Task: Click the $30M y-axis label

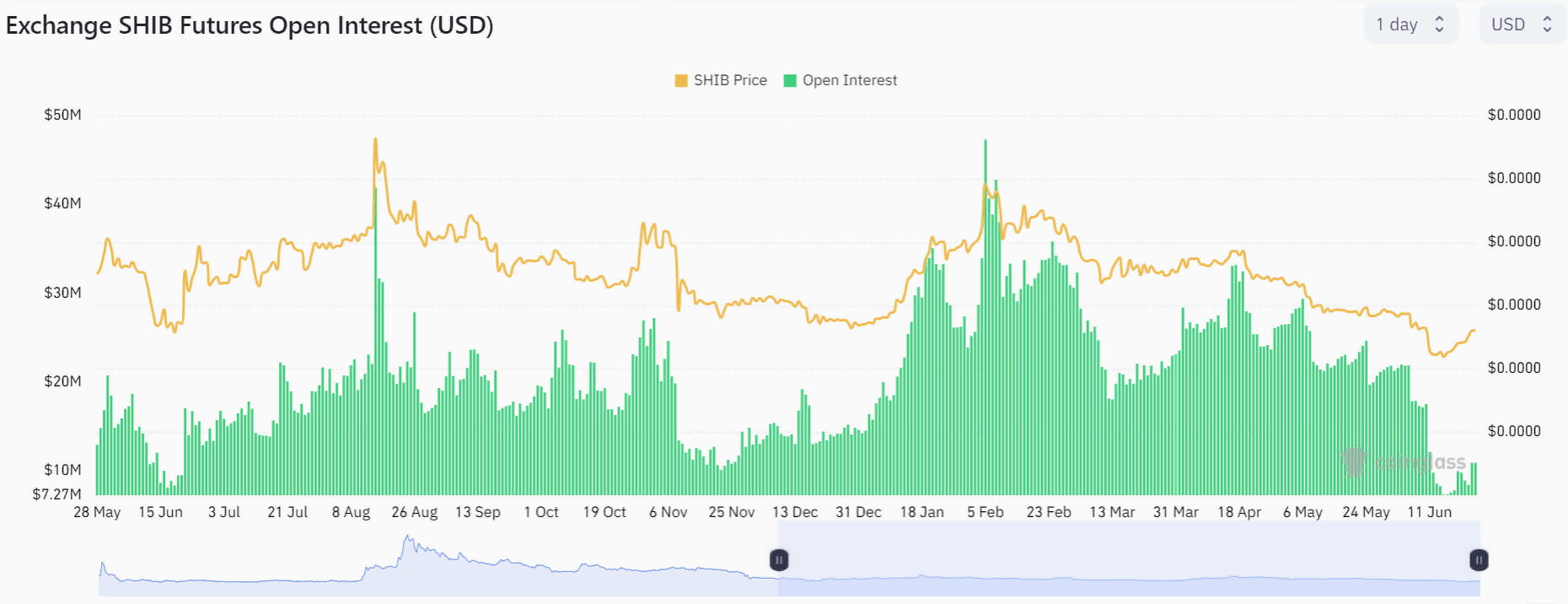Action: tap(63, 293)
